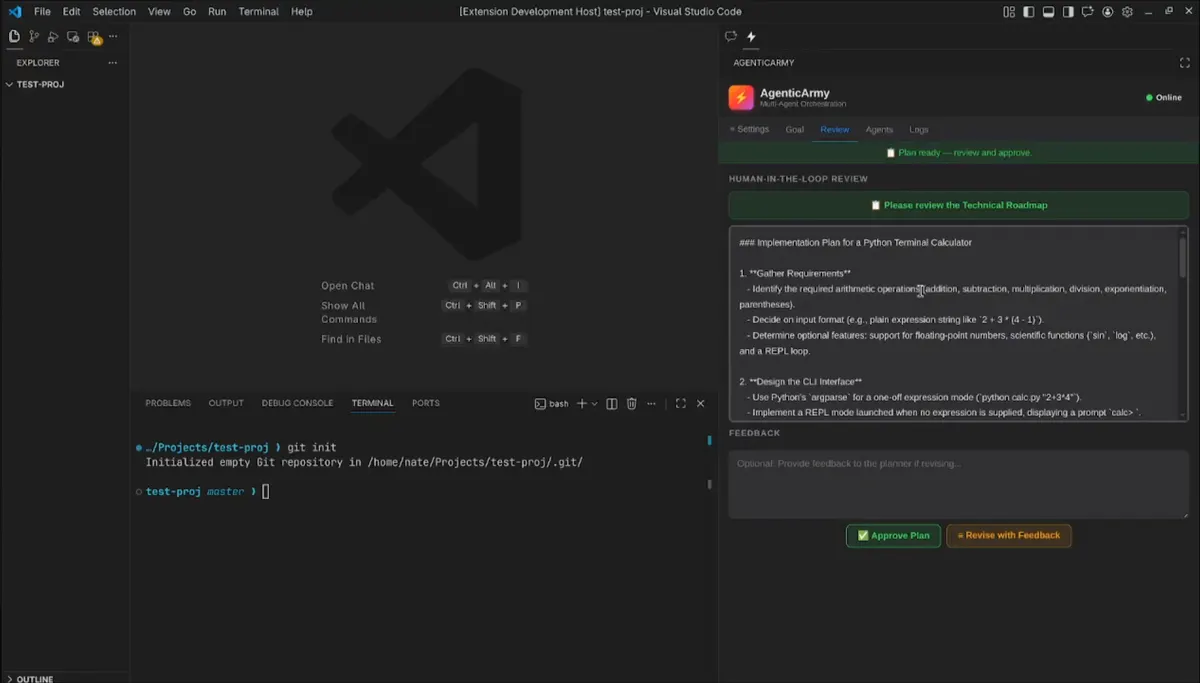
Task: Click the Revise with Feedback button
Action: tap(1009, 535)
